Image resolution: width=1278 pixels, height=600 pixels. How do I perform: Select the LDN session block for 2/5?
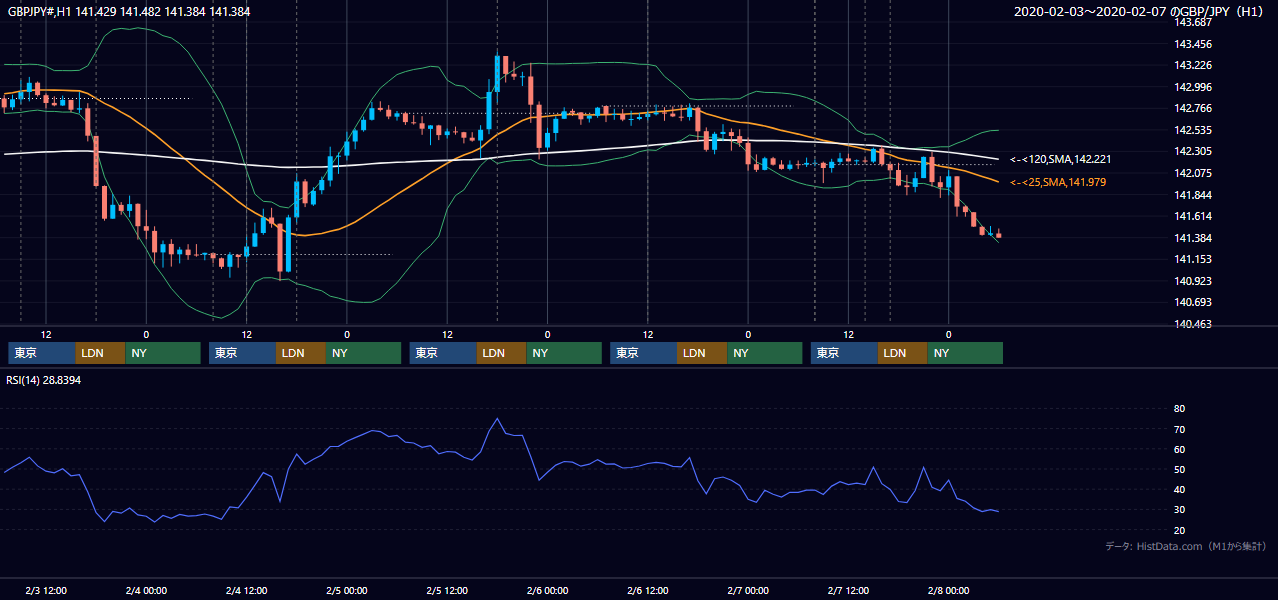pyautogui.click(x=501, y=353)
